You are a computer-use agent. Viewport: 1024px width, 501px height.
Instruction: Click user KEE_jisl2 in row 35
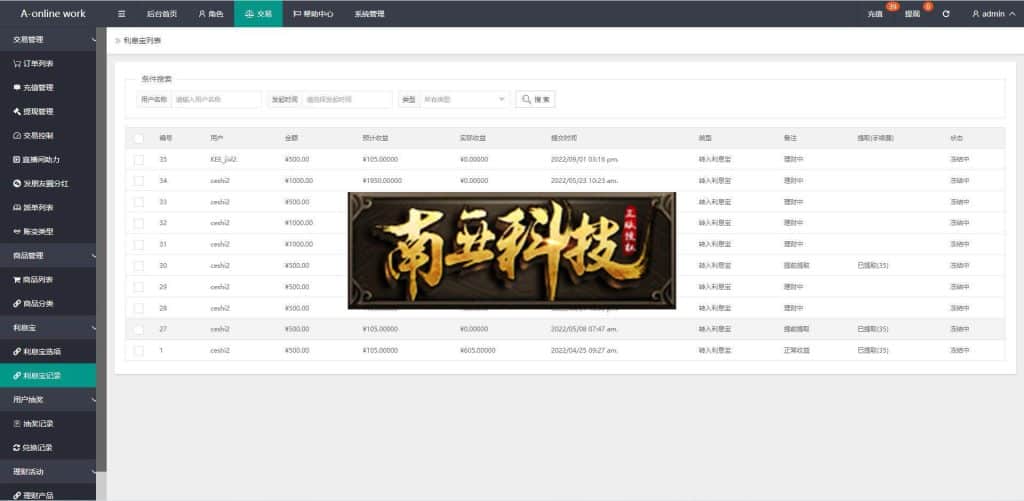click(222, 159)
